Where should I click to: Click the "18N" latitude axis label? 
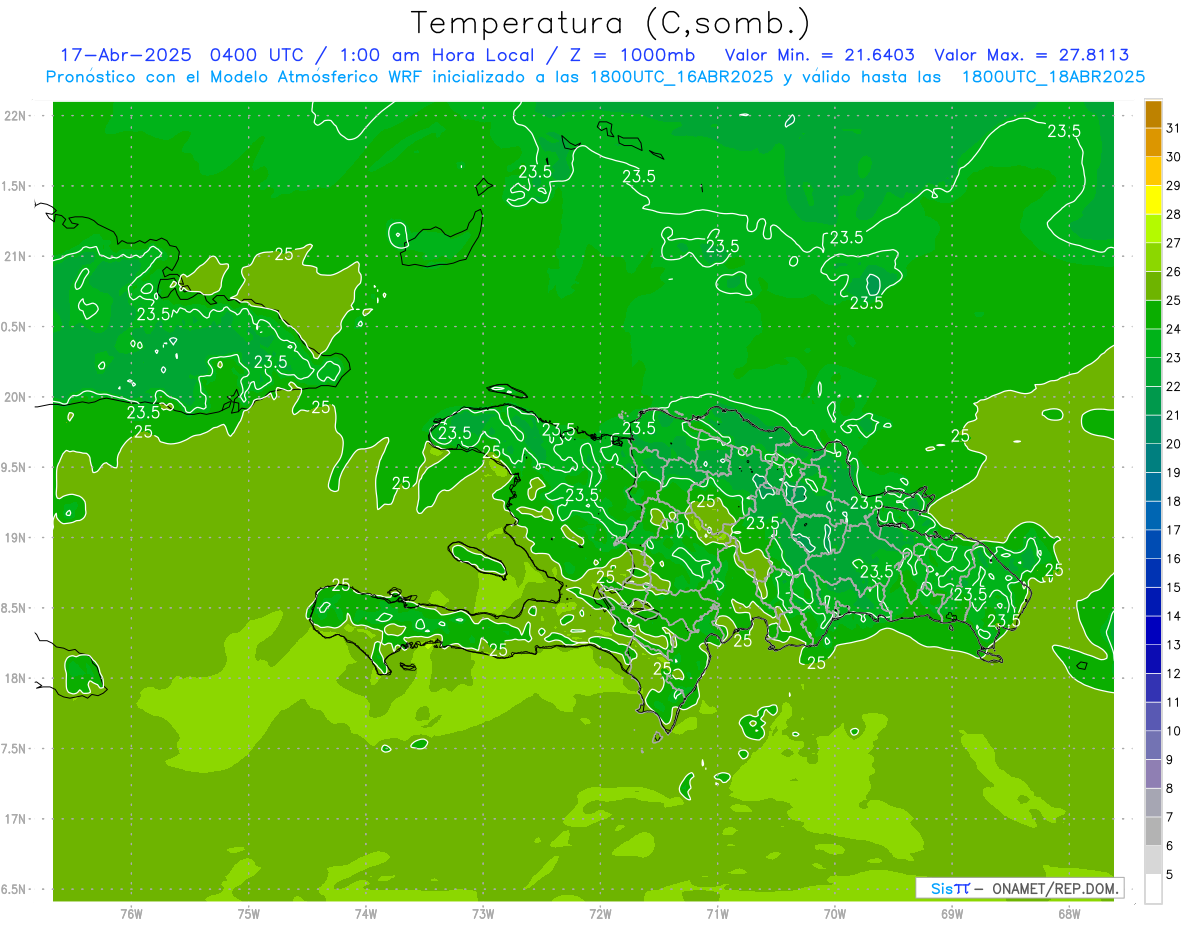coord(16,678)
